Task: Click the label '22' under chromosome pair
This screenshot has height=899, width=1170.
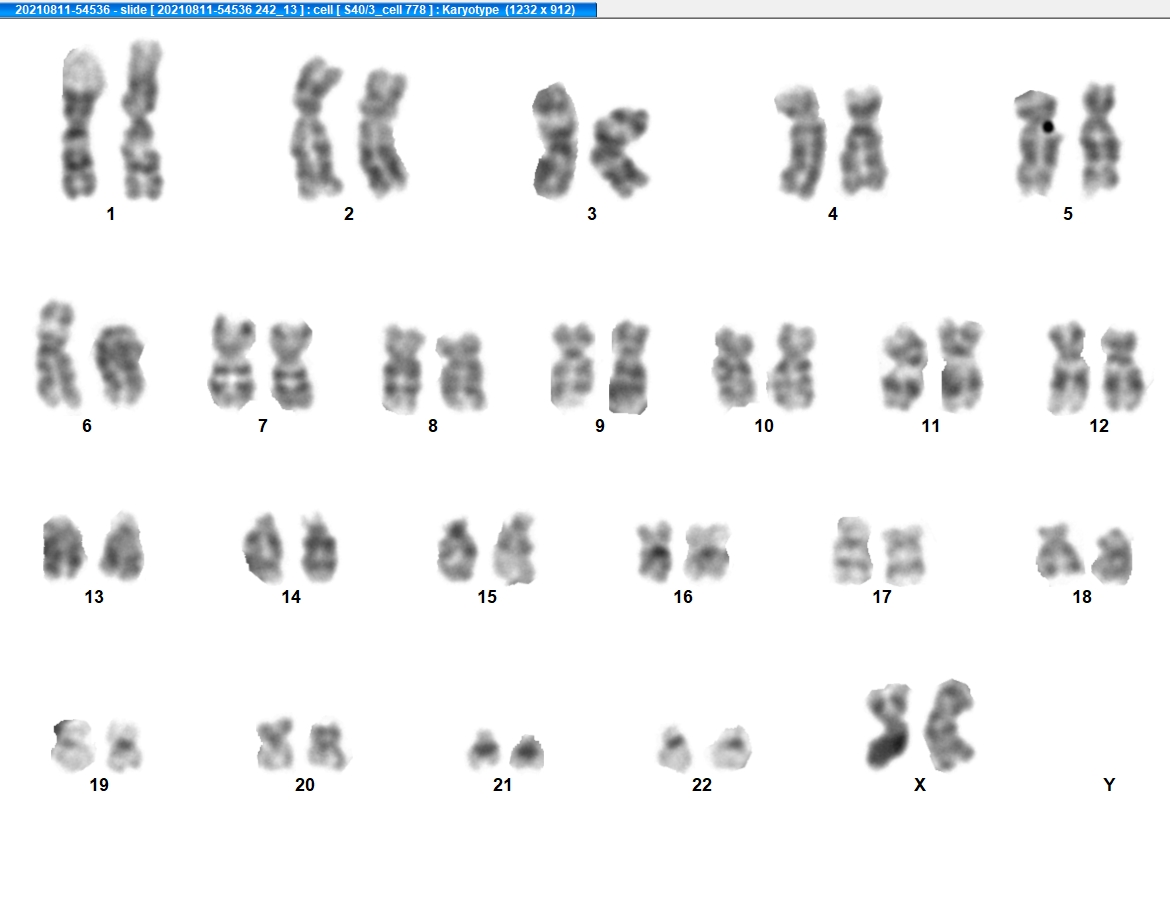Action: click(x=701, y=785)
